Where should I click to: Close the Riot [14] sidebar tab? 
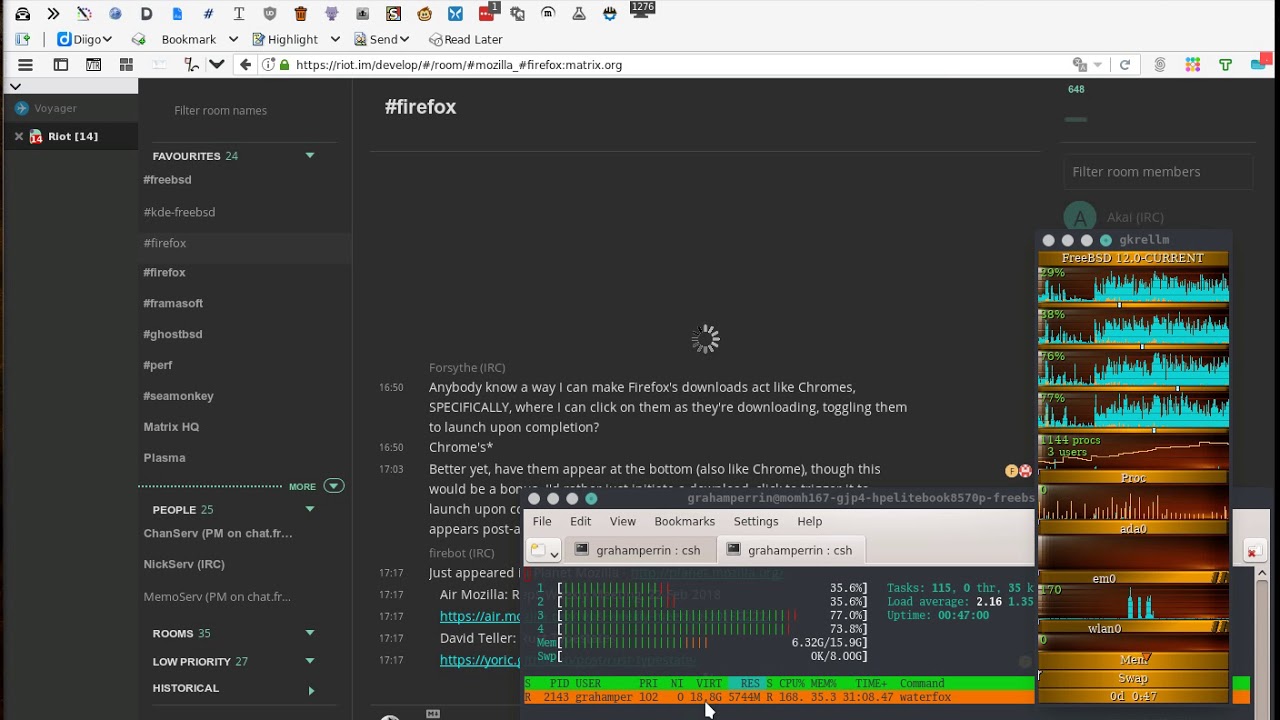point(18,136)
